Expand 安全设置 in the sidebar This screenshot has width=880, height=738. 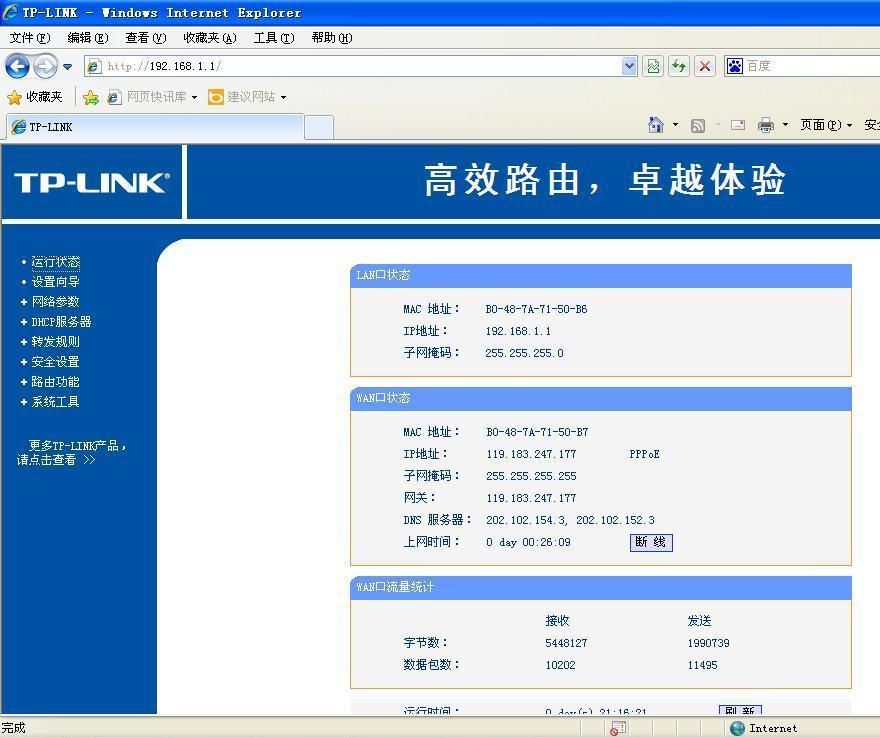55,362
